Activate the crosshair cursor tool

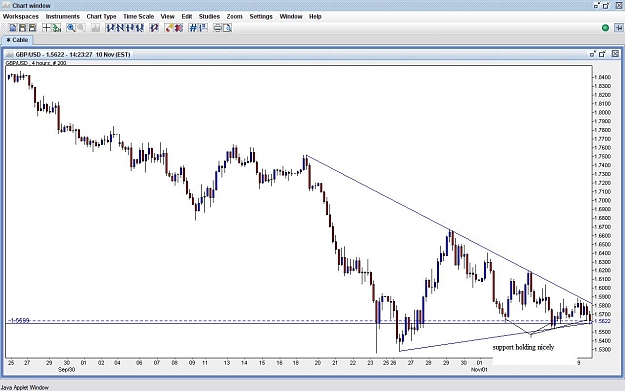(47, 28)
